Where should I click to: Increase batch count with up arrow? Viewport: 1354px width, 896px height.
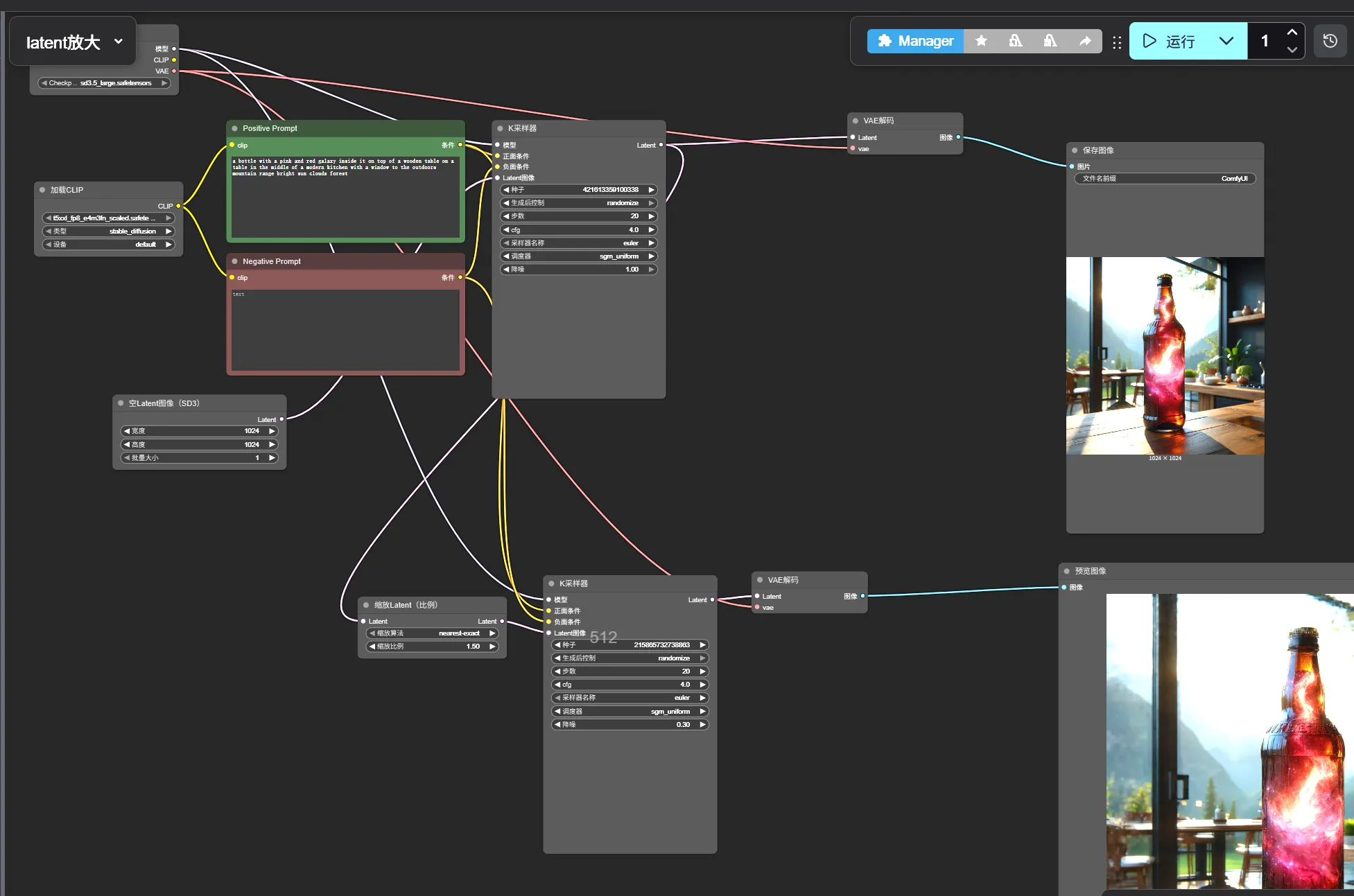pos(1292,32)
